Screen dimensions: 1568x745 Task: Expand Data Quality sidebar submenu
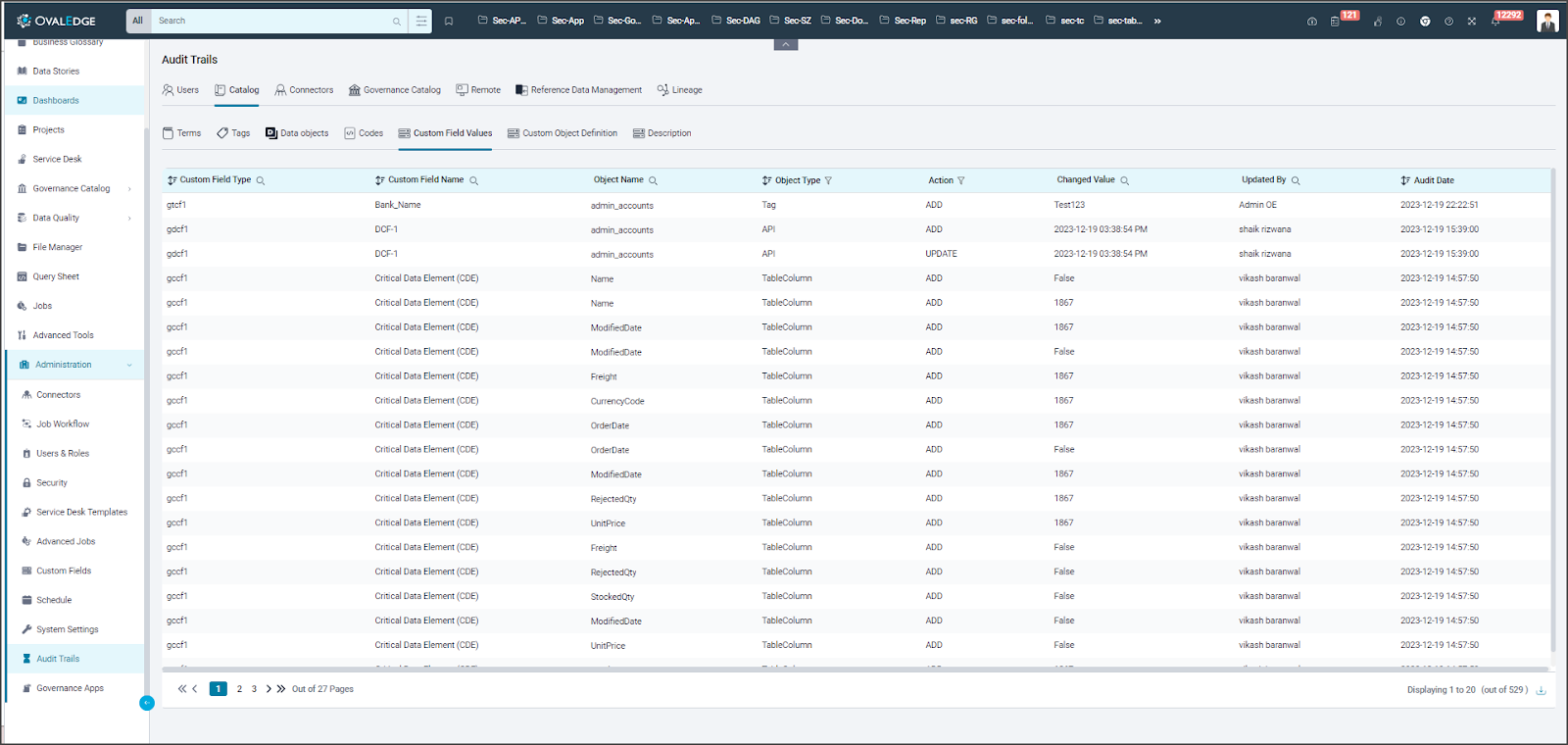[129, 219]
